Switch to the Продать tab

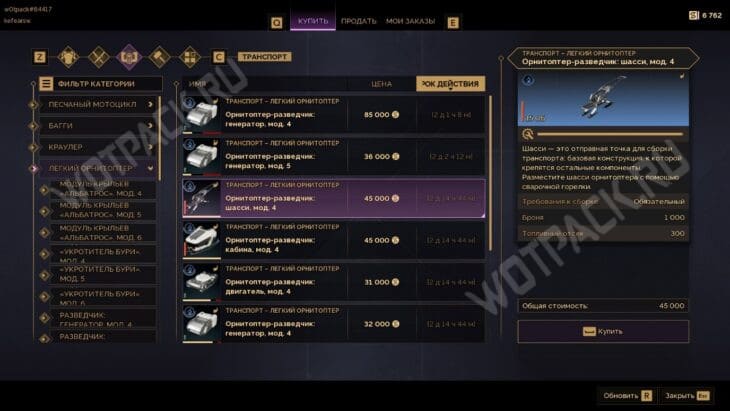(358, 21)
